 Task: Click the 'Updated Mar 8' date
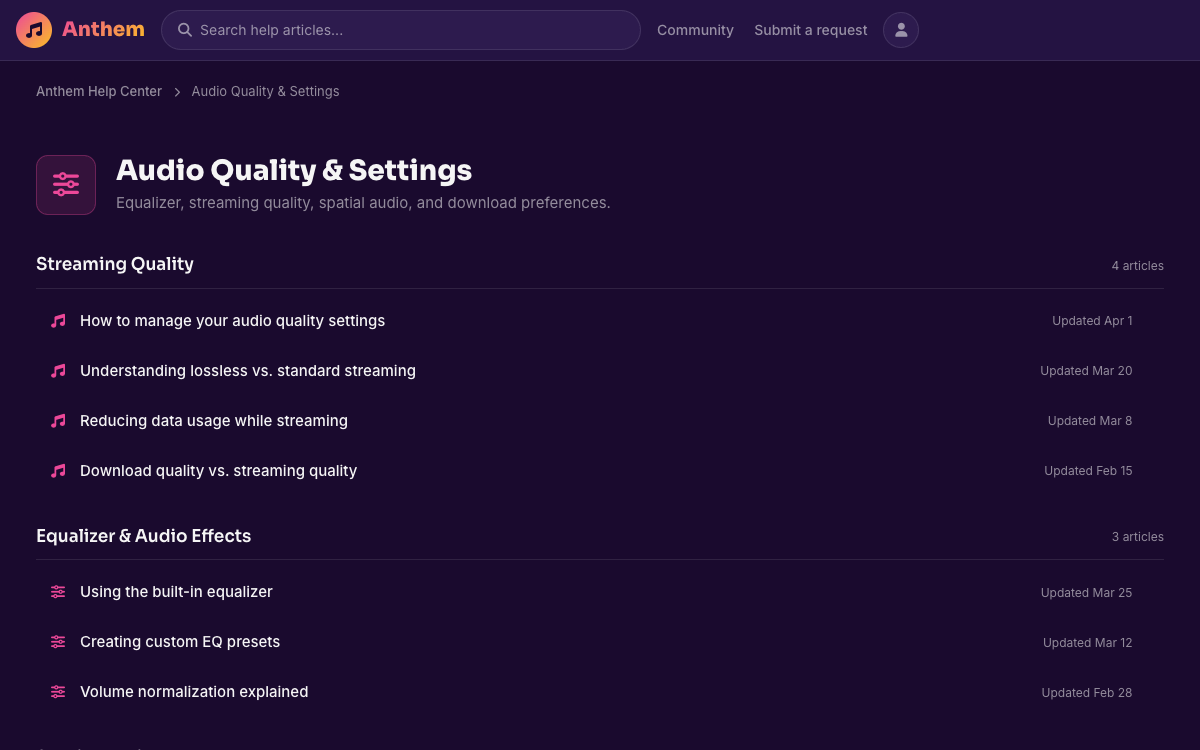point(1090,421)
